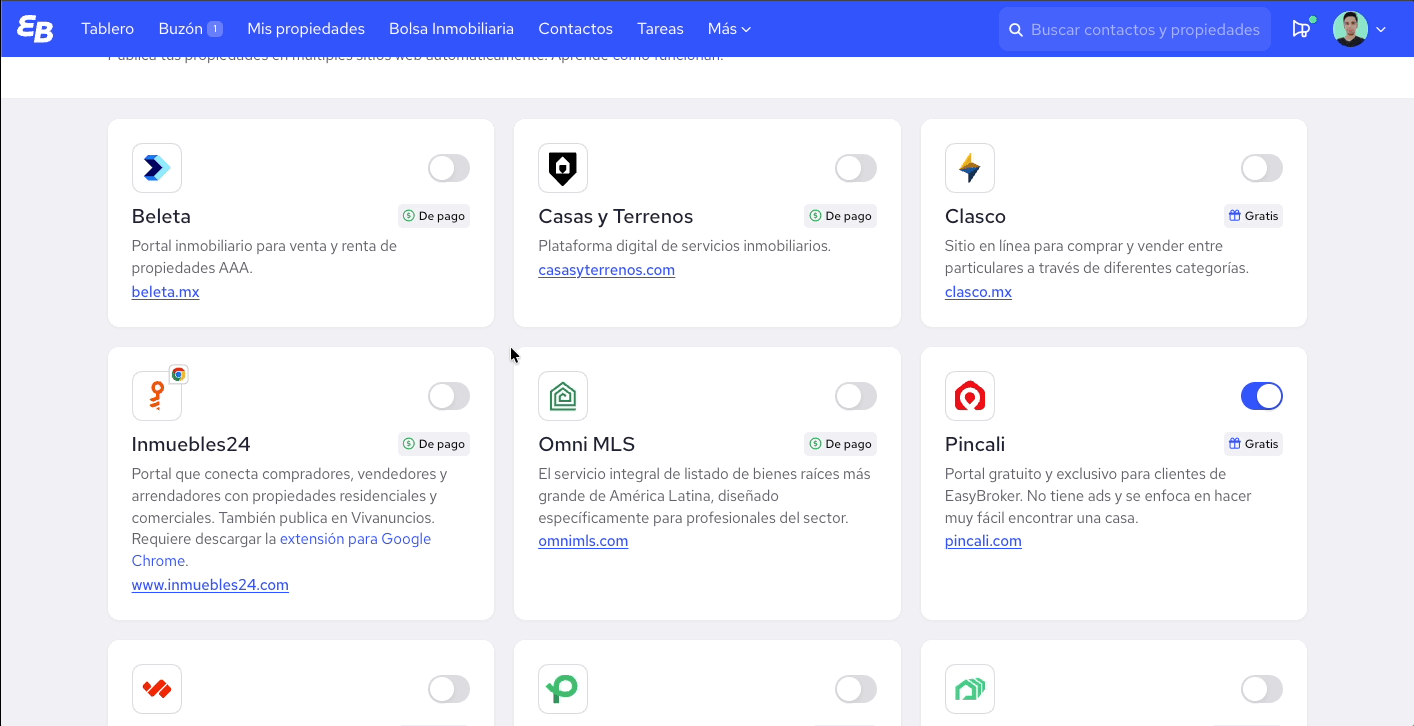Click the De pago badge on Beleta

(434, 216)
